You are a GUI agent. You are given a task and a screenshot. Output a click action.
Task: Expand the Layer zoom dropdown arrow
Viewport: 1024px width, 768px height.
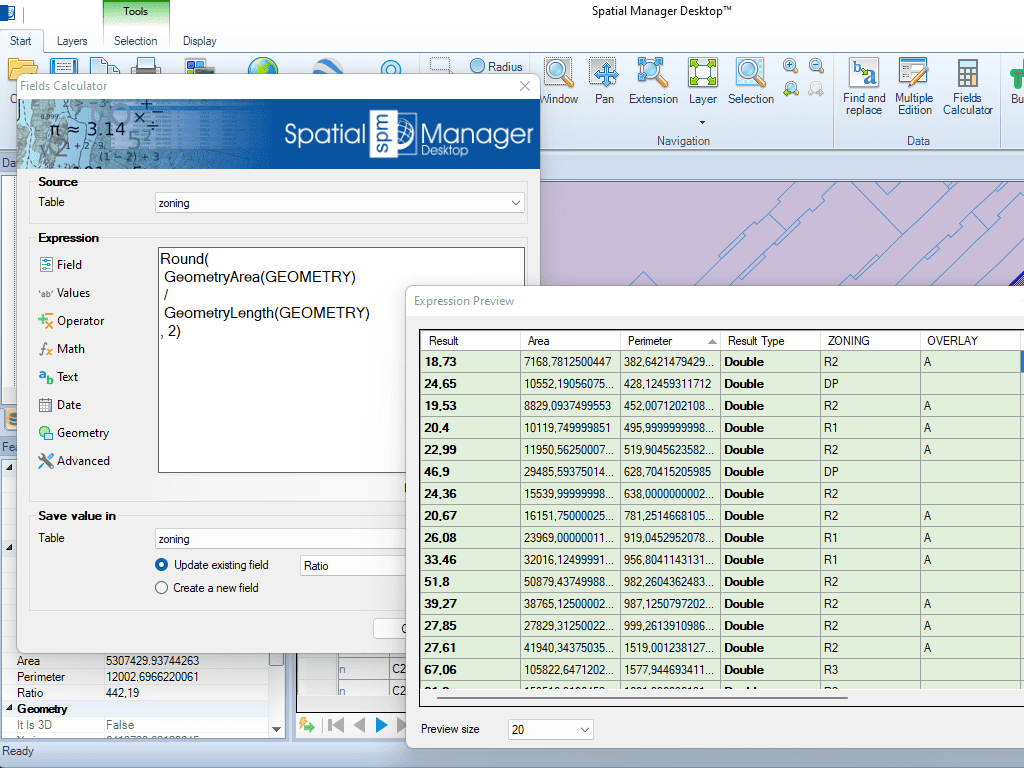click(x=703, y=122)
